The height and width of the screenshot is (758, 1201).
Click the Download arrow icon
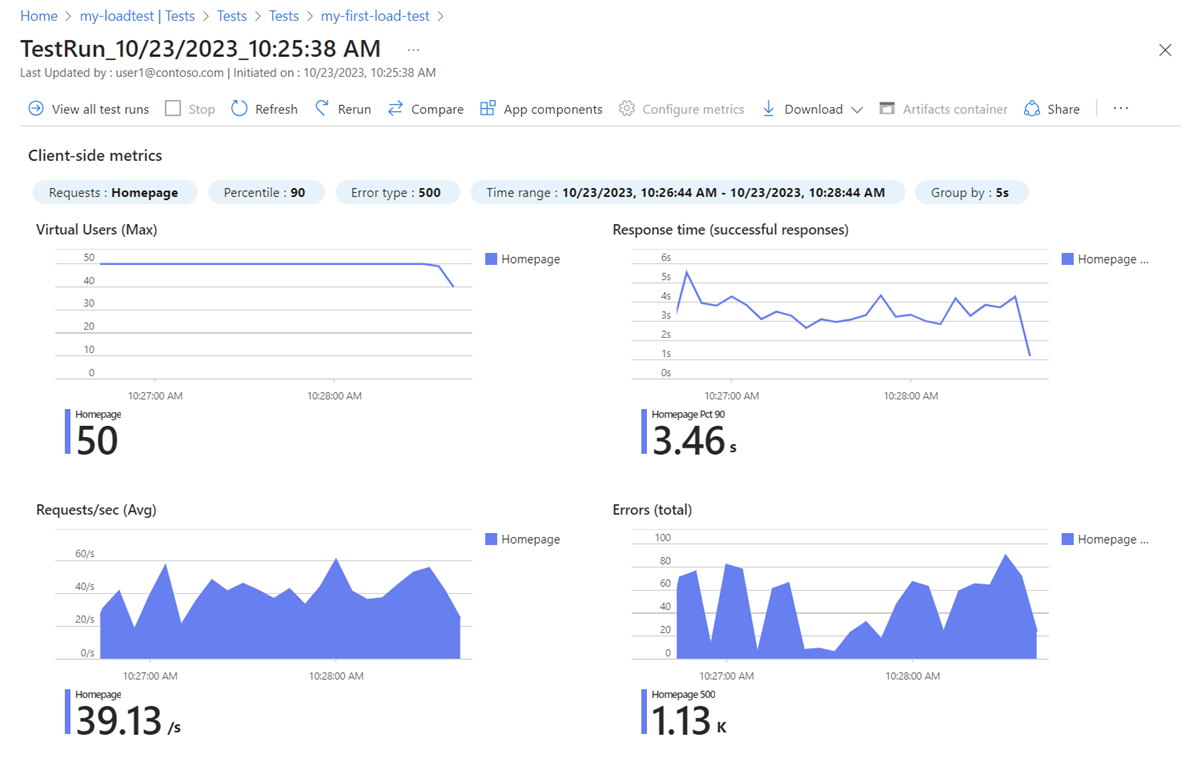tap(769, 109)
